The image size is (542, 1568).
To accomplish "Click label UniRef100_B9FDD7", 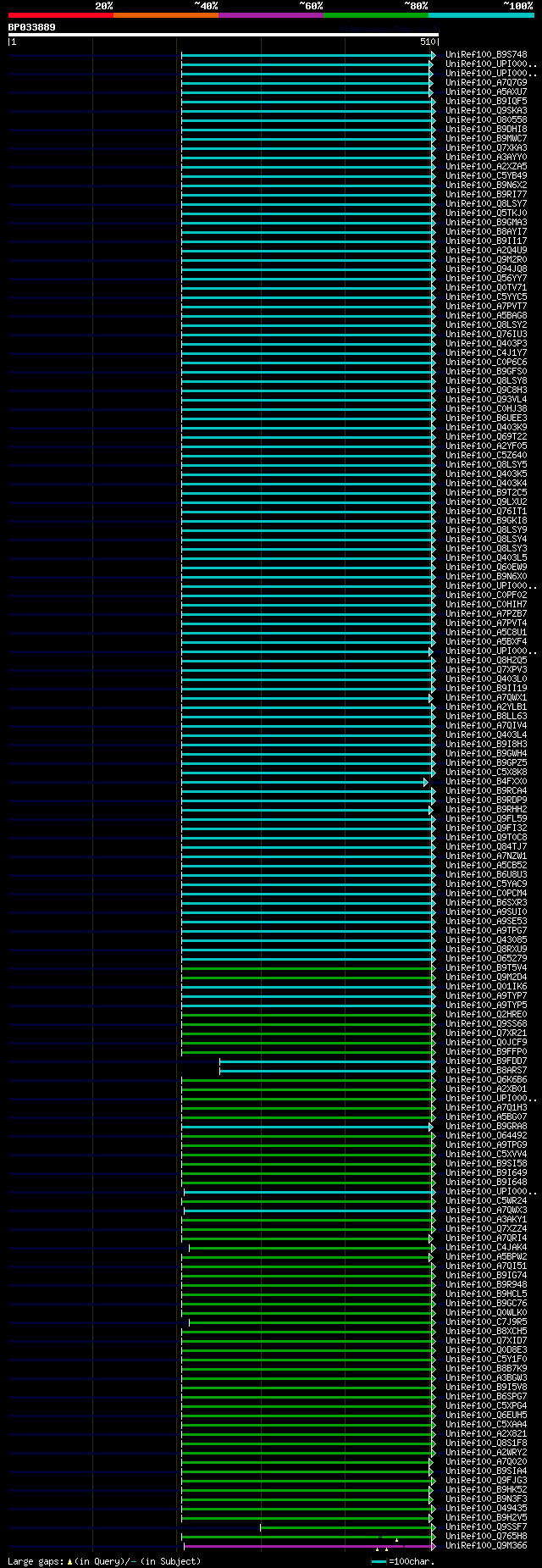I will [x=486, y=1061].
